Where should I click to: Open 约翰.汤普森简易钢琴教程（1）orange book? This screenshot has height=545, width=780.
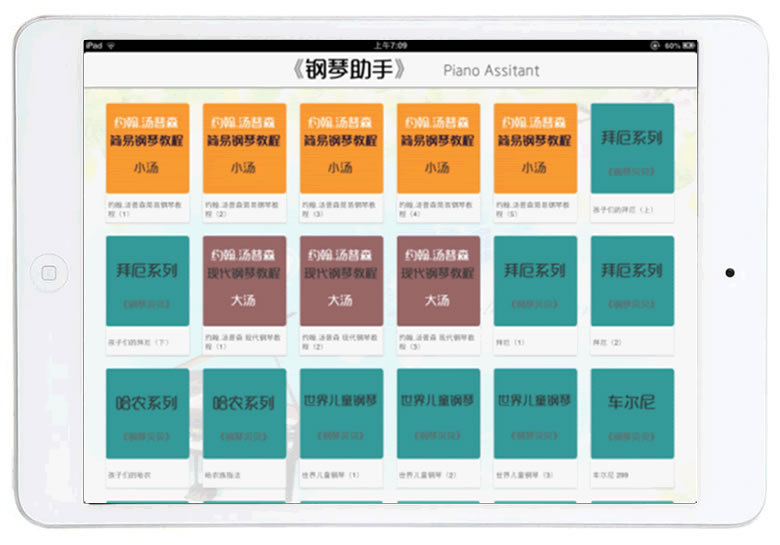click(147, 148)
